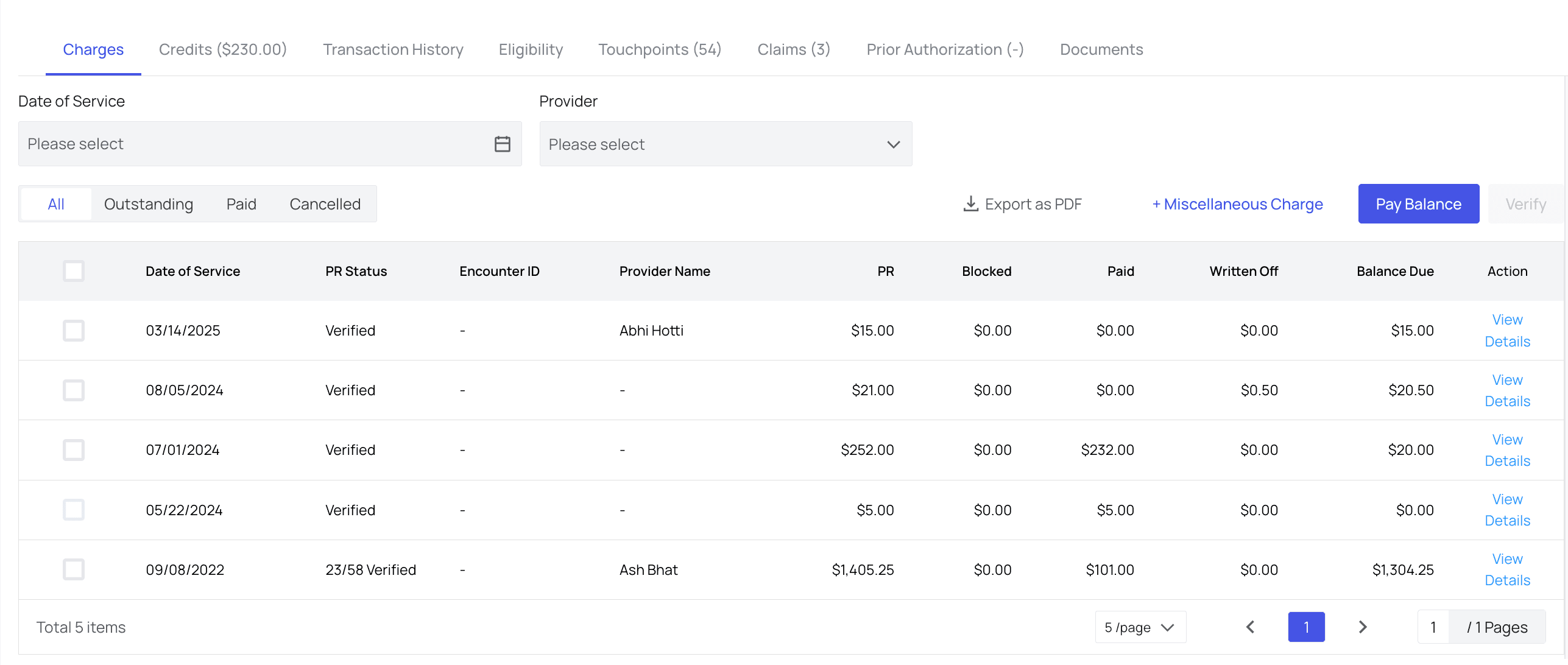
Task: Toggle the select-all header checkbox
Action: [x=74, y=271]
